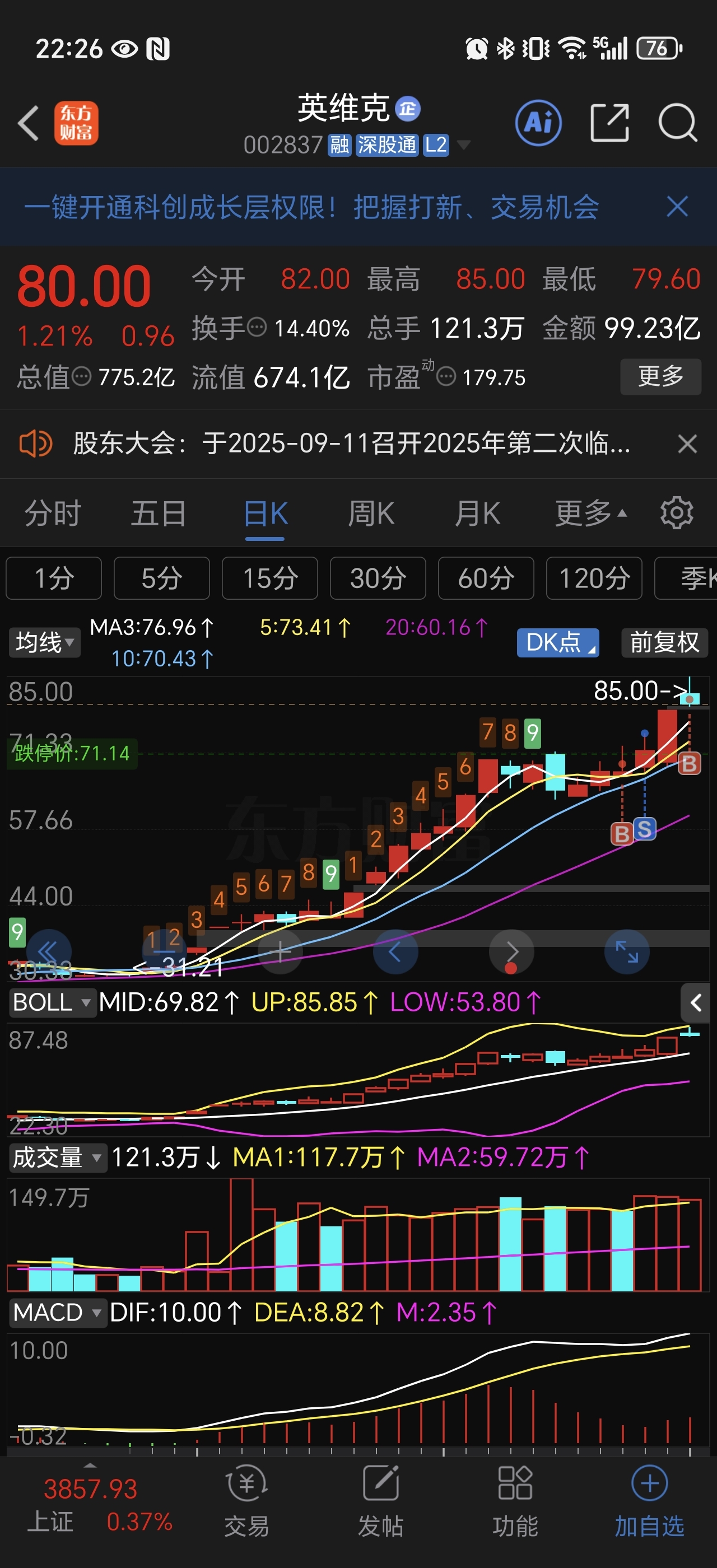This screenshot has width=717, height=1568.
Task: Select the 5分 period button
Action: point(162,578)
